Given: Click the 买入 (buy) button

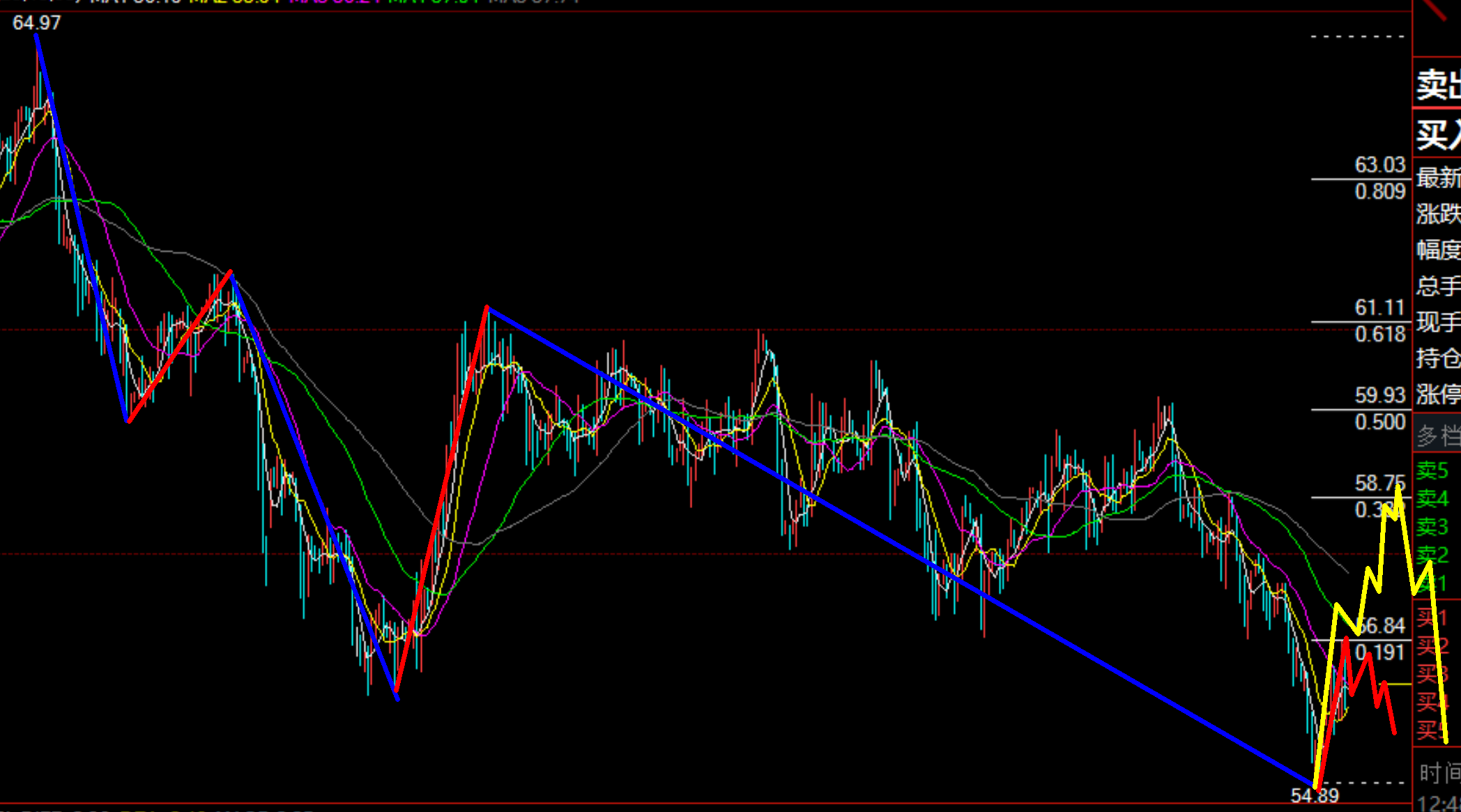Looking at the screenshot, I should 1437,134.
